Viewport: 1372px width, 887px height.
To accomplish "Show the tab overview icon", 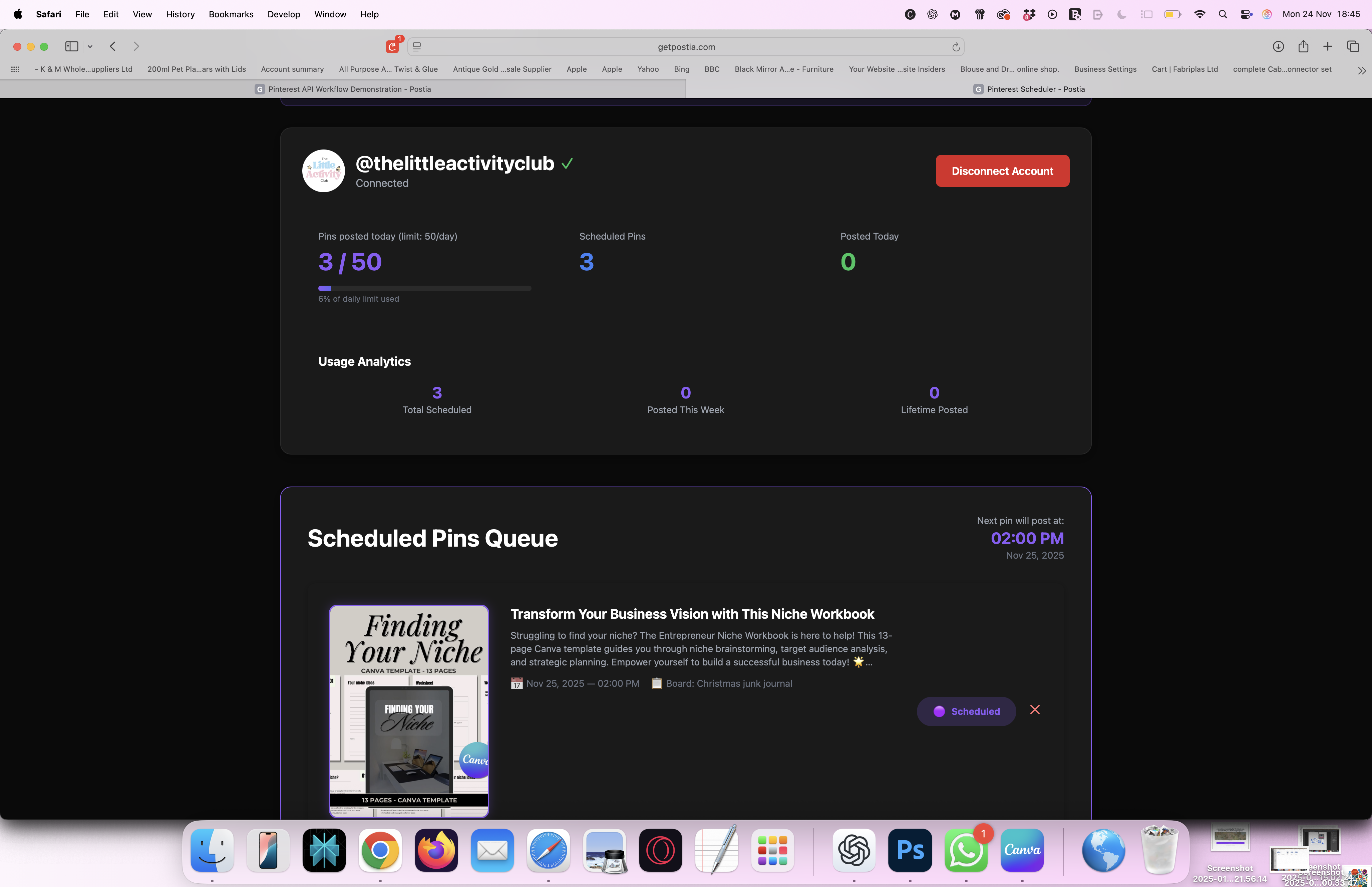I will (x=1353, y=47).
